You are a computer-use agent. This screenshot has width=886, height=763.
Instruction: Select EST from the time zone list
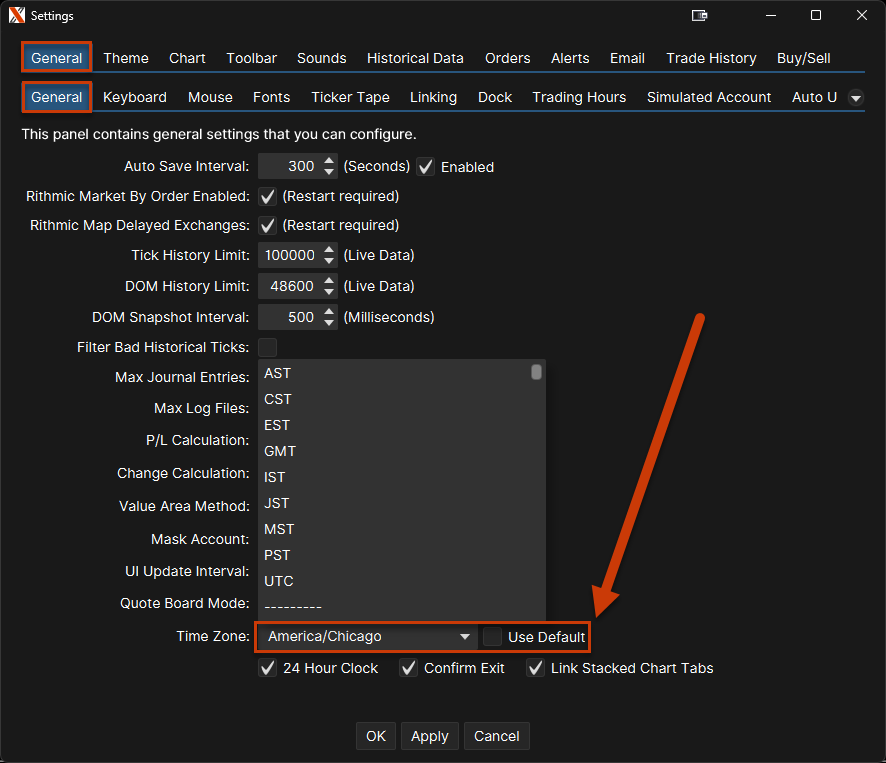pos(277,425)
